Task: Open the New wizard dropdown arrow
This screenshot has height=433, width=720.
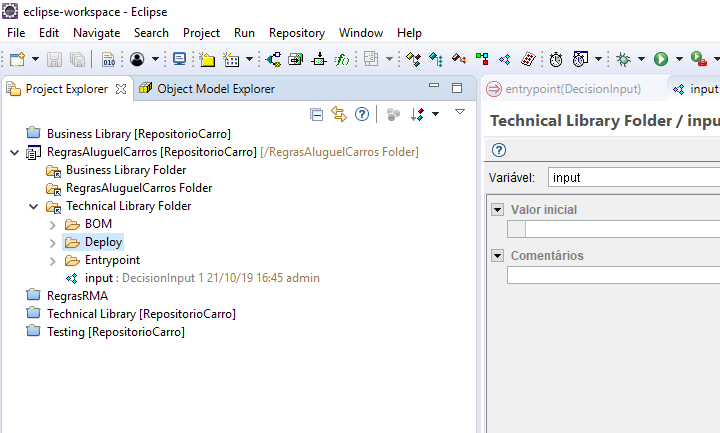Action: tap(35, 59)
